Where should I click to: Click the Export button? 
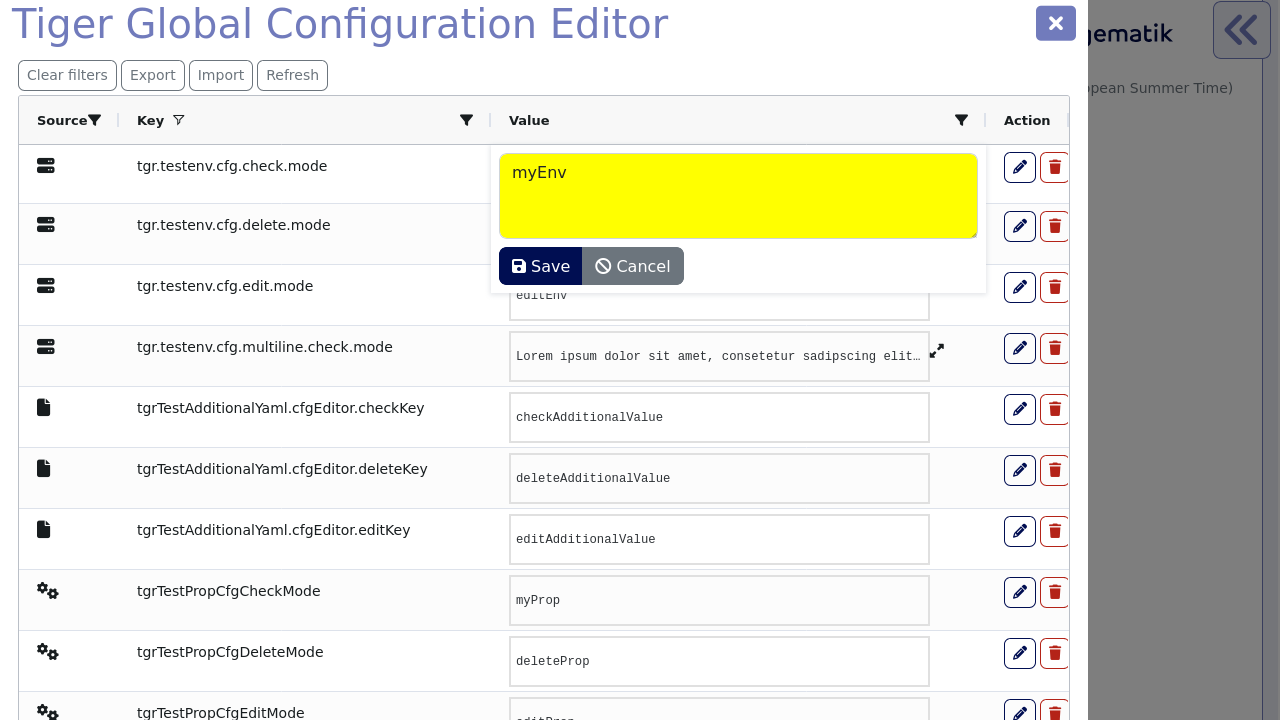(x=153, y=75)
